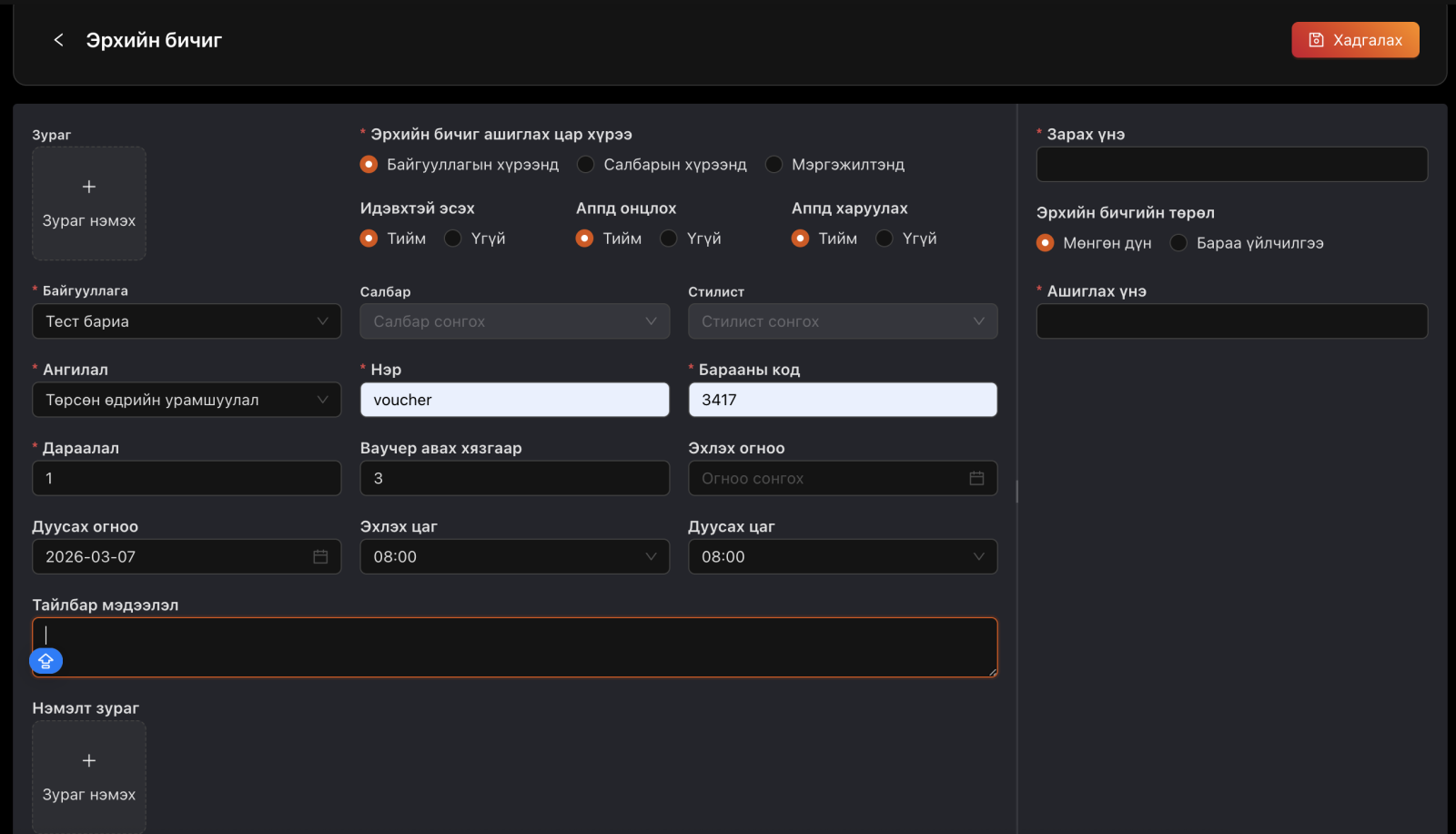Screen dimensions: 1456x834
Task: Choose Бараа үйлчилгээ voucher type
Action: pyautogui.click(x=1178, y=243)
